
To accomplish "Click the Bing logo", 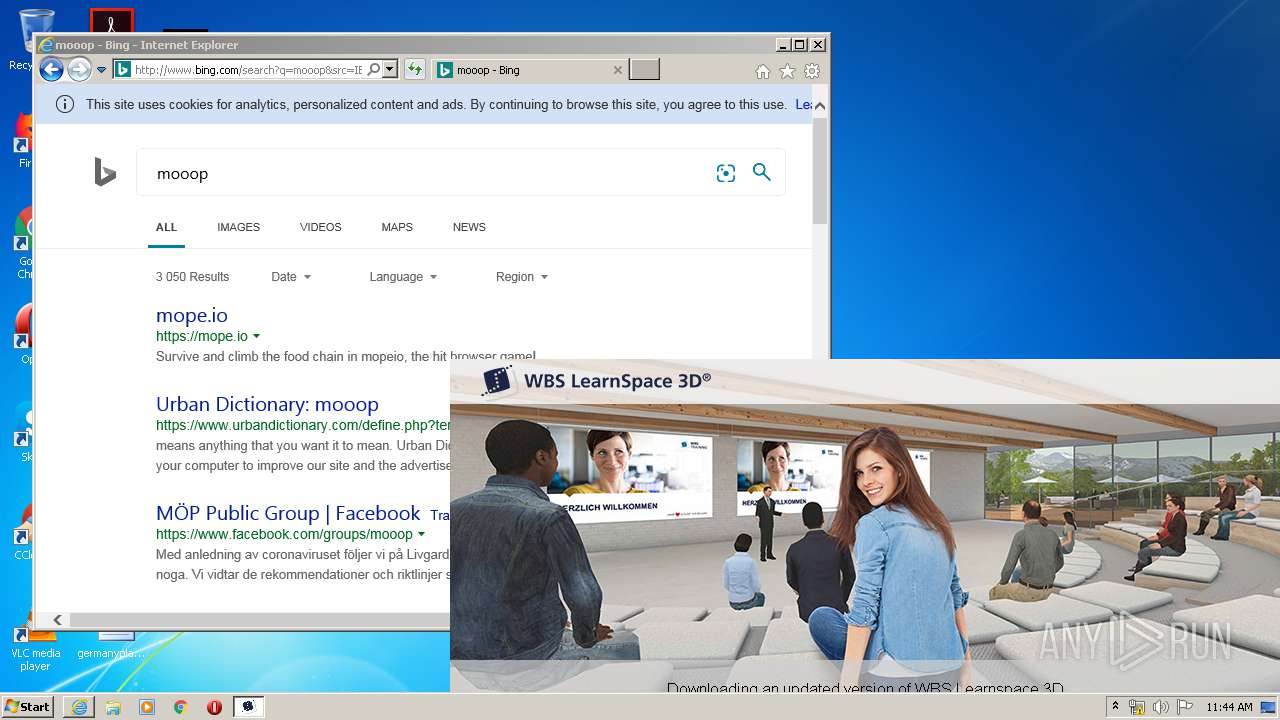I will (x=105, y=172).
